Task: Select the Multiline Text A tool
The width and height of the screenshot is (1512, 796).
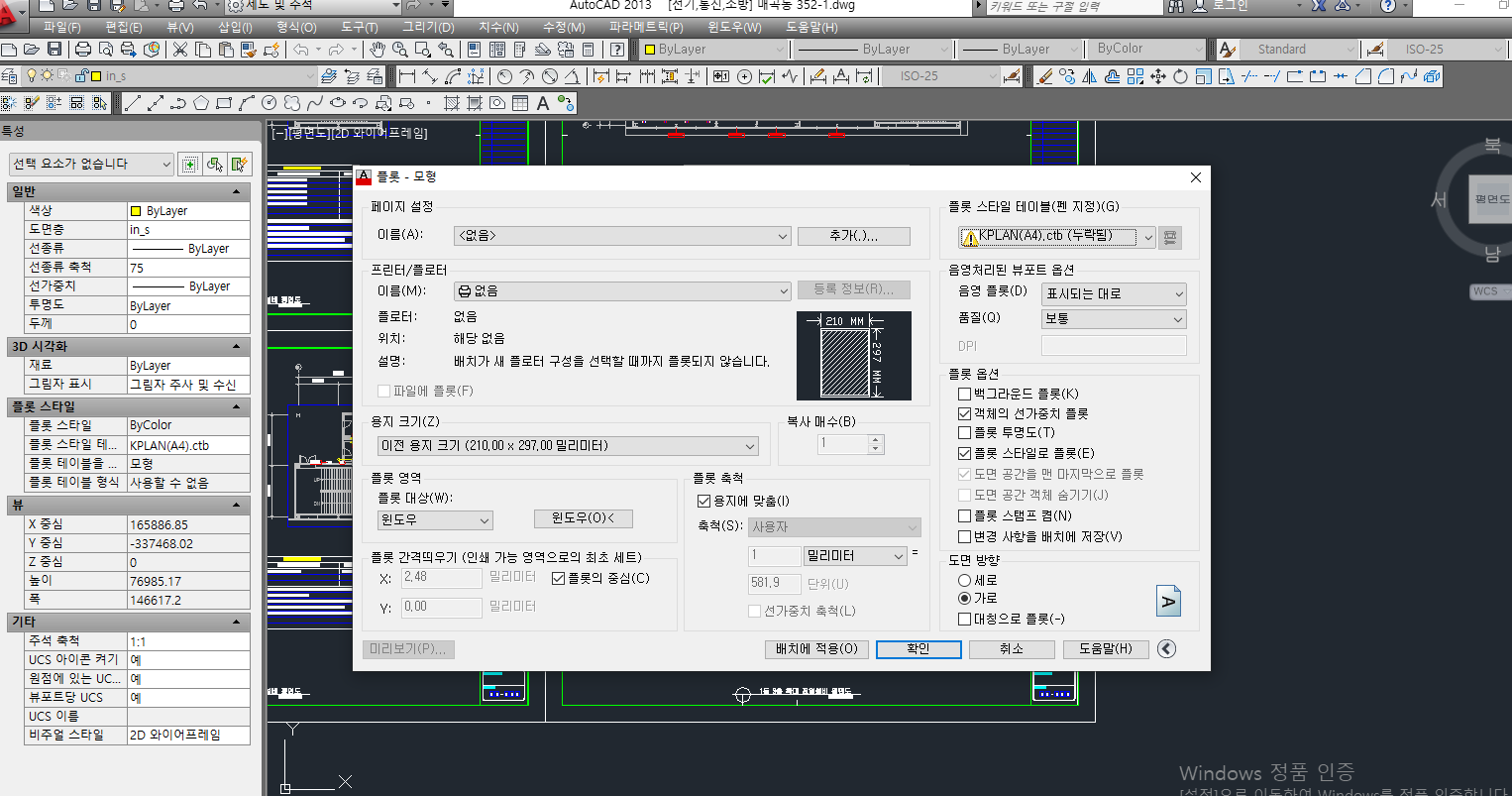Action: pyautogui.click(x=543, y=103)
